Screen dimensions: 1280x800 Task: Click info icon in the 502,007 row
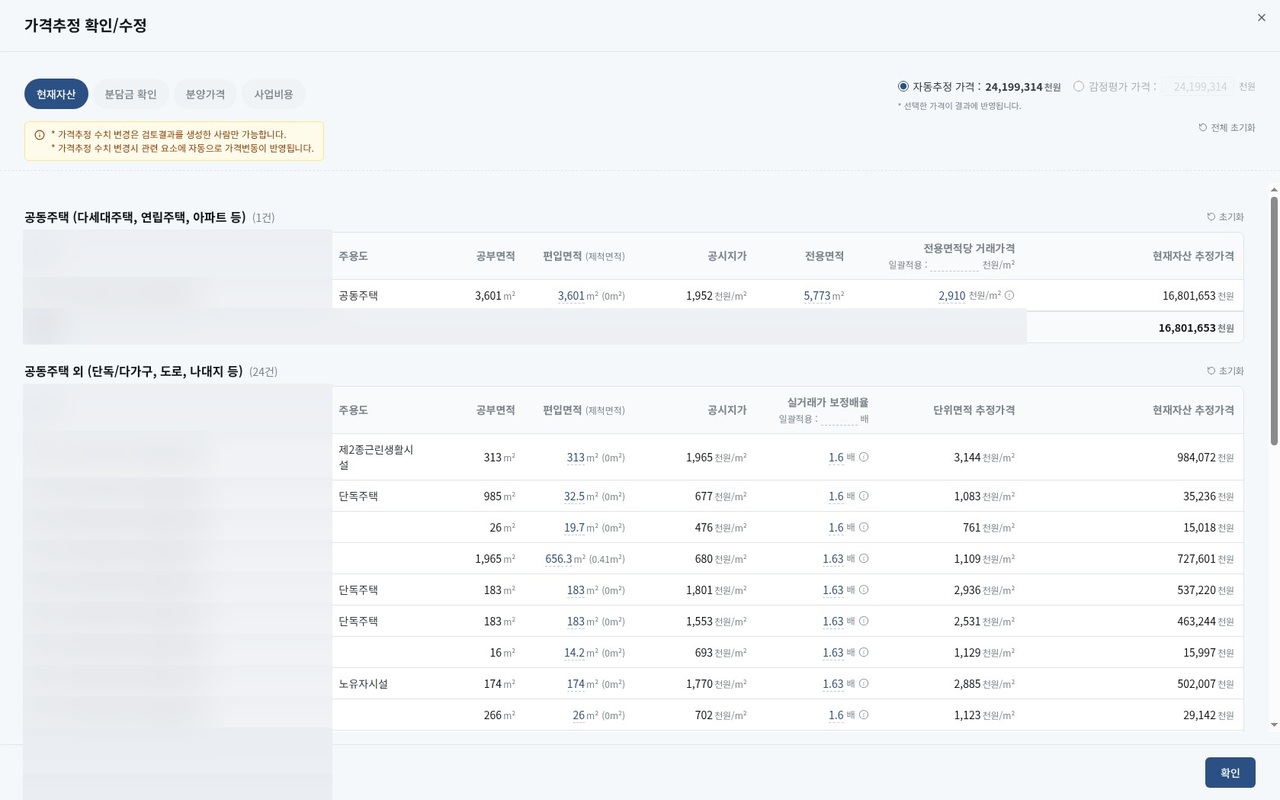(x=864, y=685)
